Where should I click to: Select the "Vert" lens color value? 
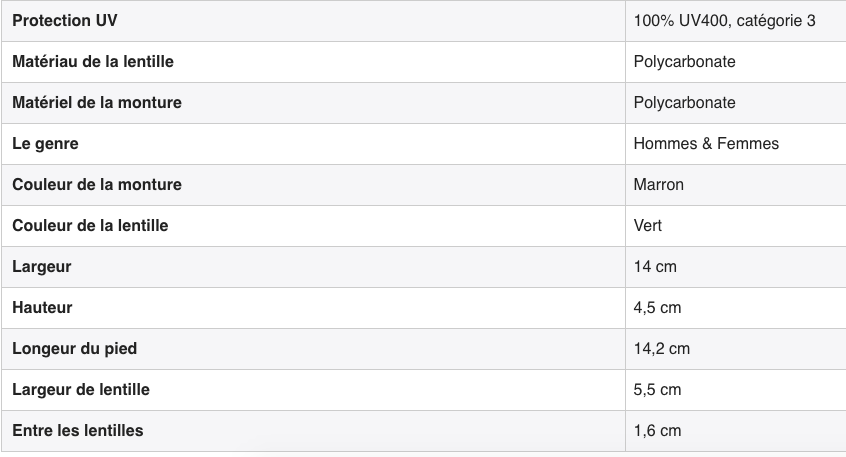[648, 226]
